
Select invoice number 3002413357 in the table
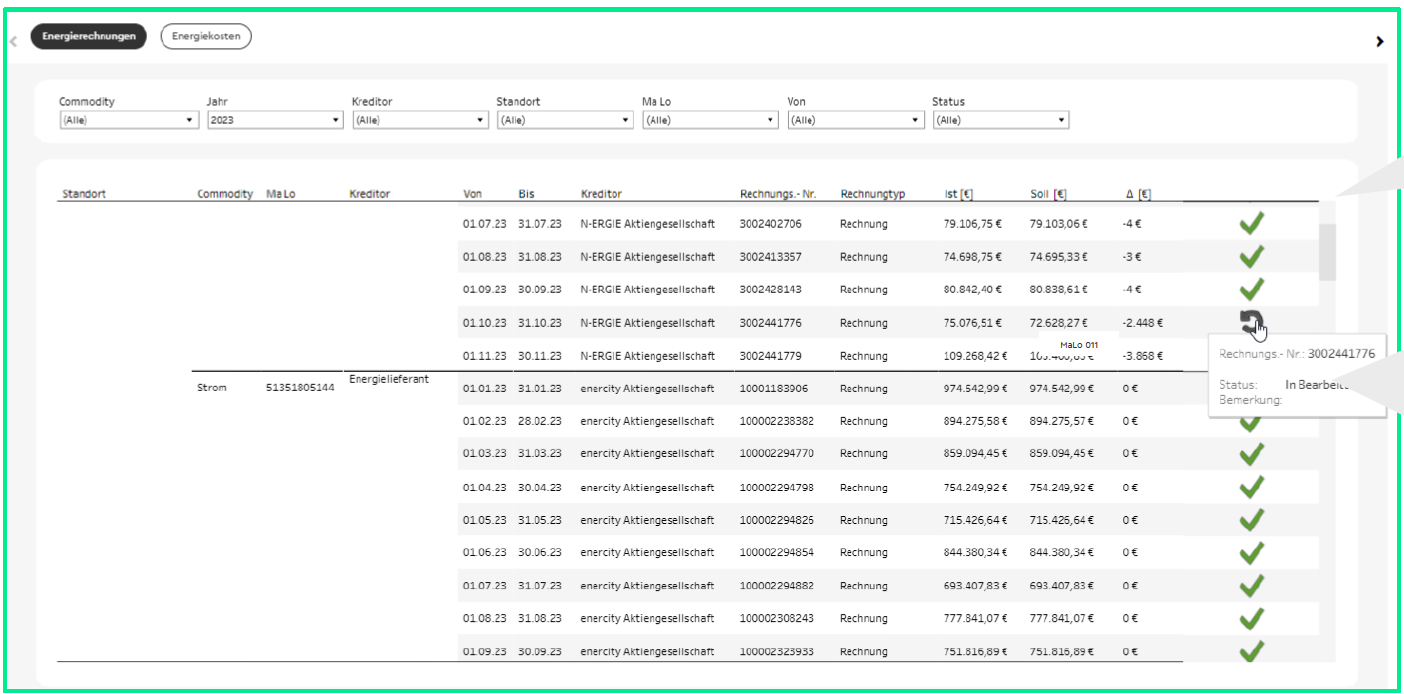770,257
